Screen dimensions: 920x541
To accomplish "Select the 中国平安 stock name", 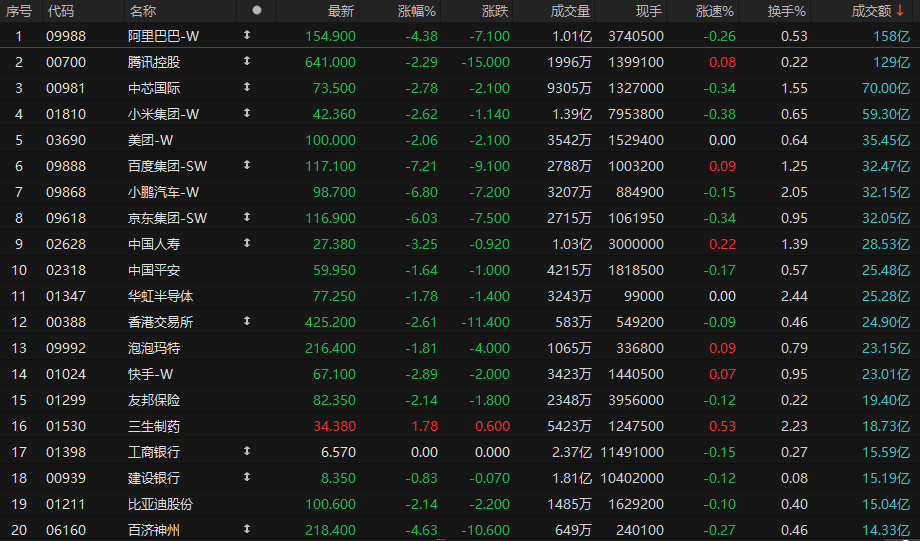I will click(154, 270).
